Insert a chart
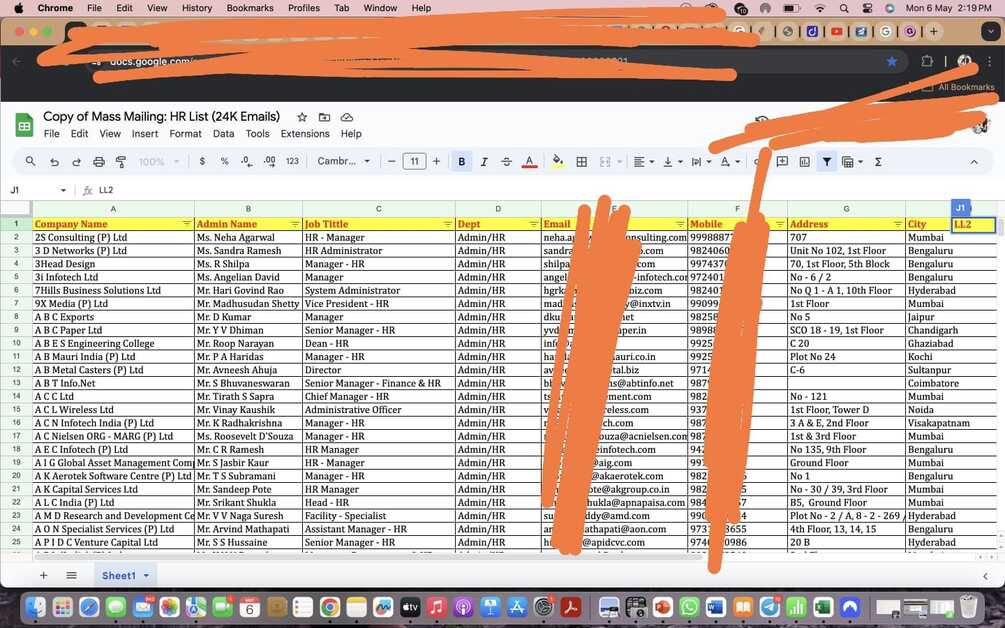The image size is (1005, 628). click(804, 162)
